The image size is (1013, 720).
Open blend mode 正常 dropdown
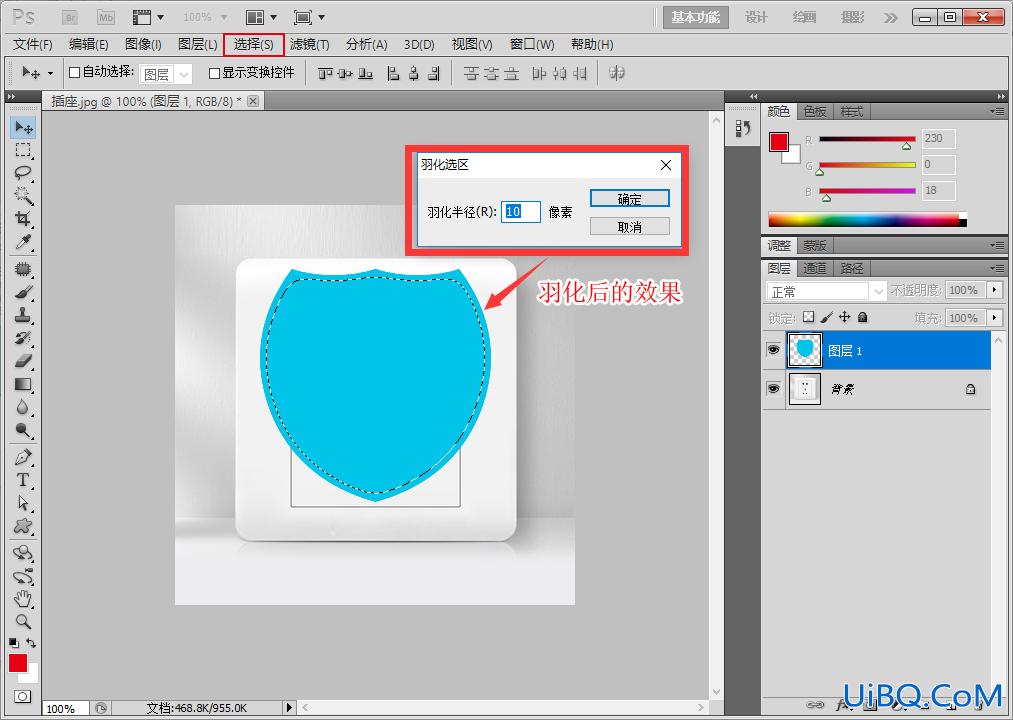(878, 291)
